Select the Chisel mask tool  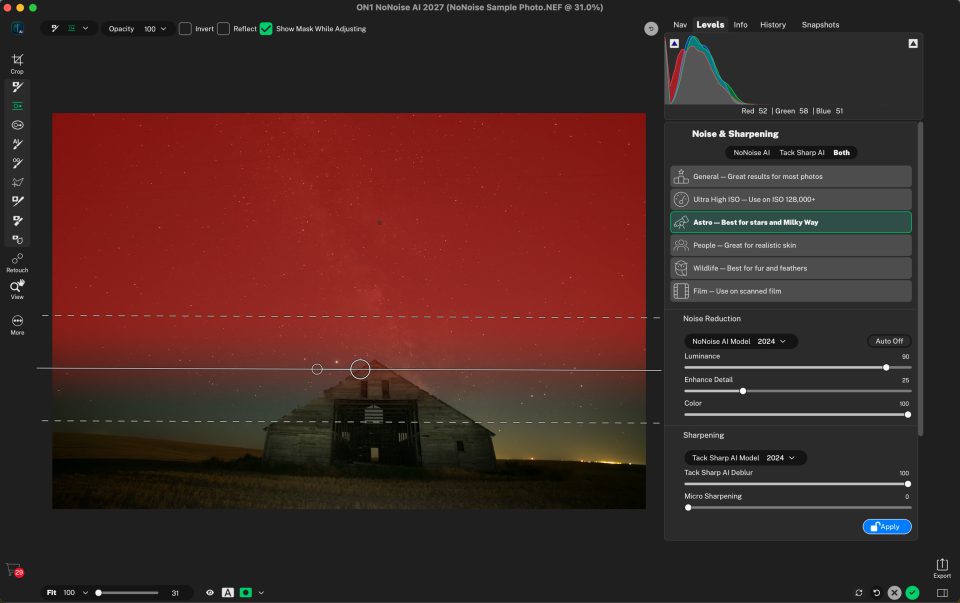pos(17,220)
